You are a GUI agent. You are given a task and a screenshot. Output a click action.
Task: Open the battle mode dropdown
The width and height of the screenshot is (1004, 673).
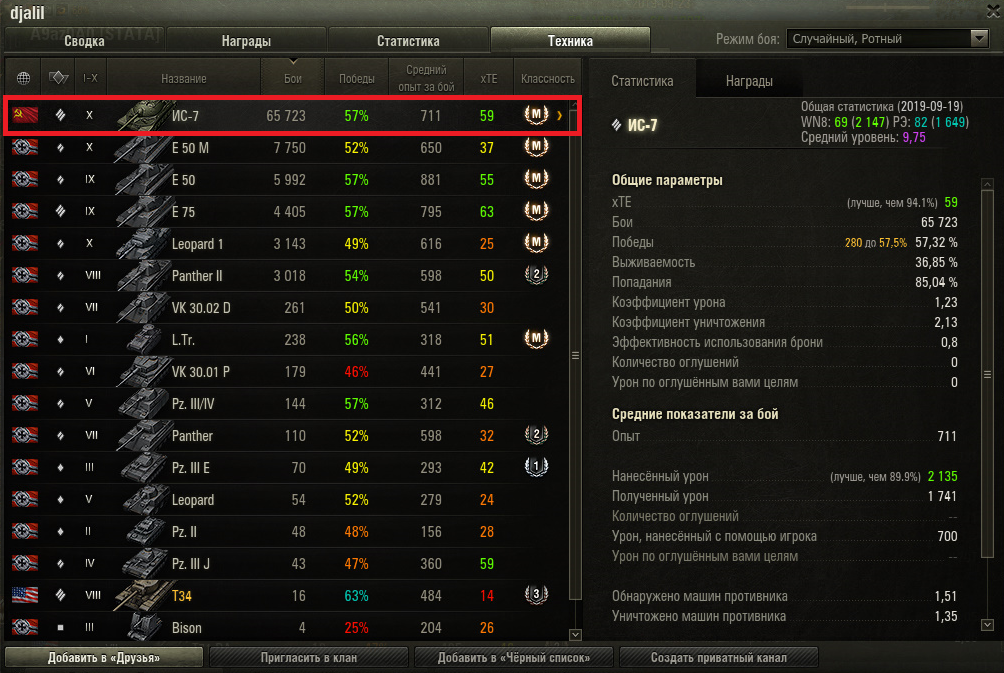coord(887,38)
